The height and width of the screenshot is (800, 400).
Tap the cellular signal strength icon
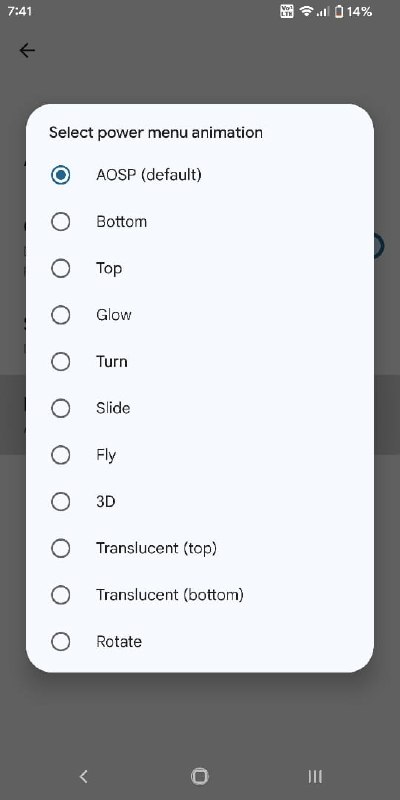coord(322,11)
